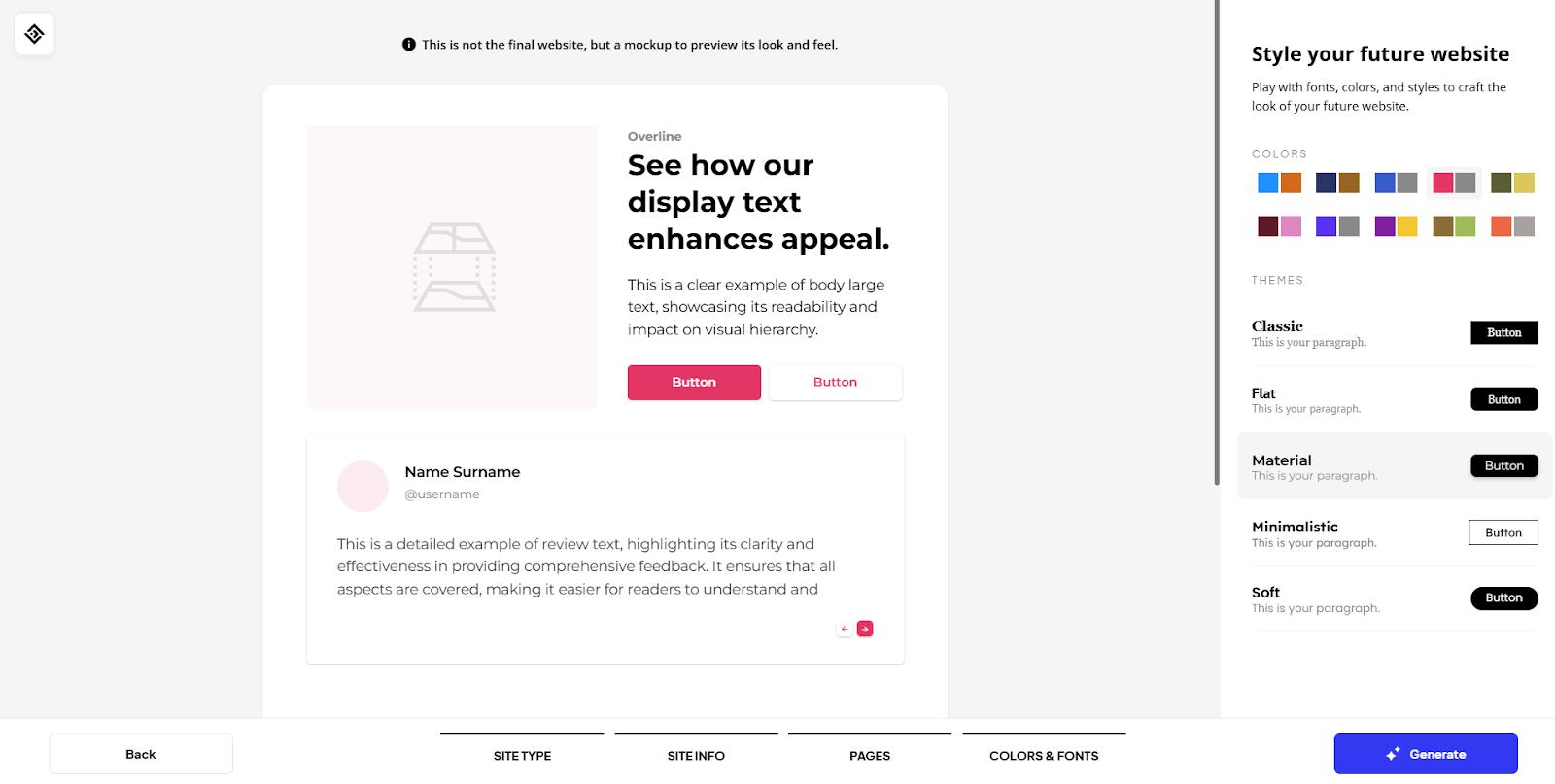This screenshot has width=1555, height=784.
Task: Click the previous arrow in review card
Action: 845,629
